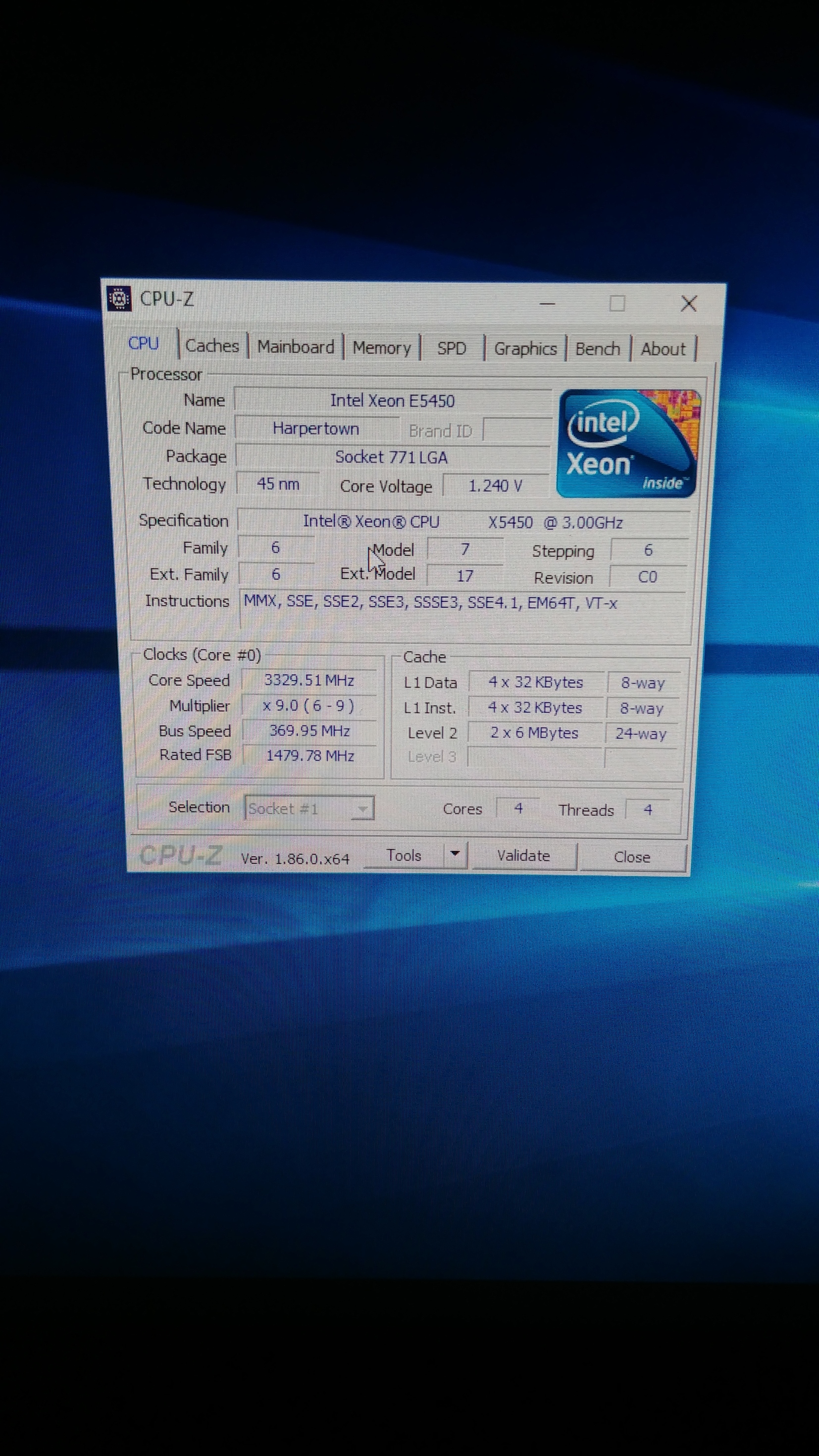Viewport: 819px width, 1456px height.
Task: Click the Model value 7
Action: [465, 549]
